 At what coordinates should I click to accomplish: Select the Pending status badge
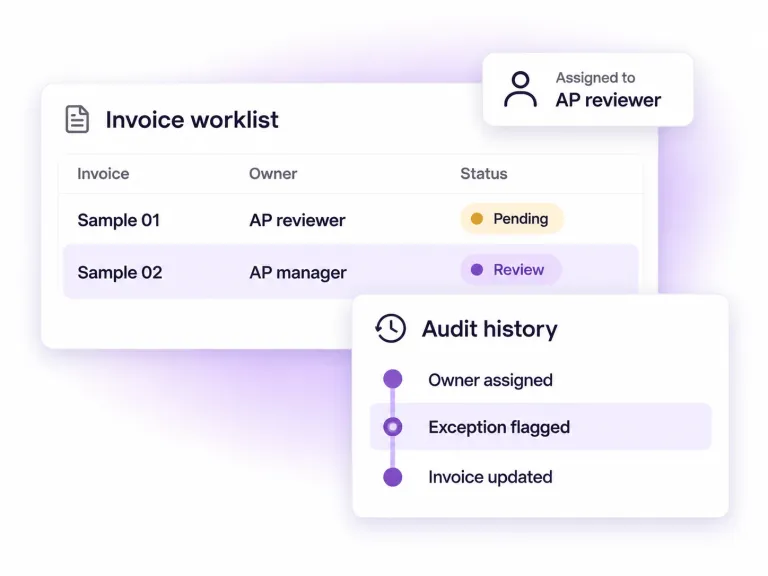(511, 218)
